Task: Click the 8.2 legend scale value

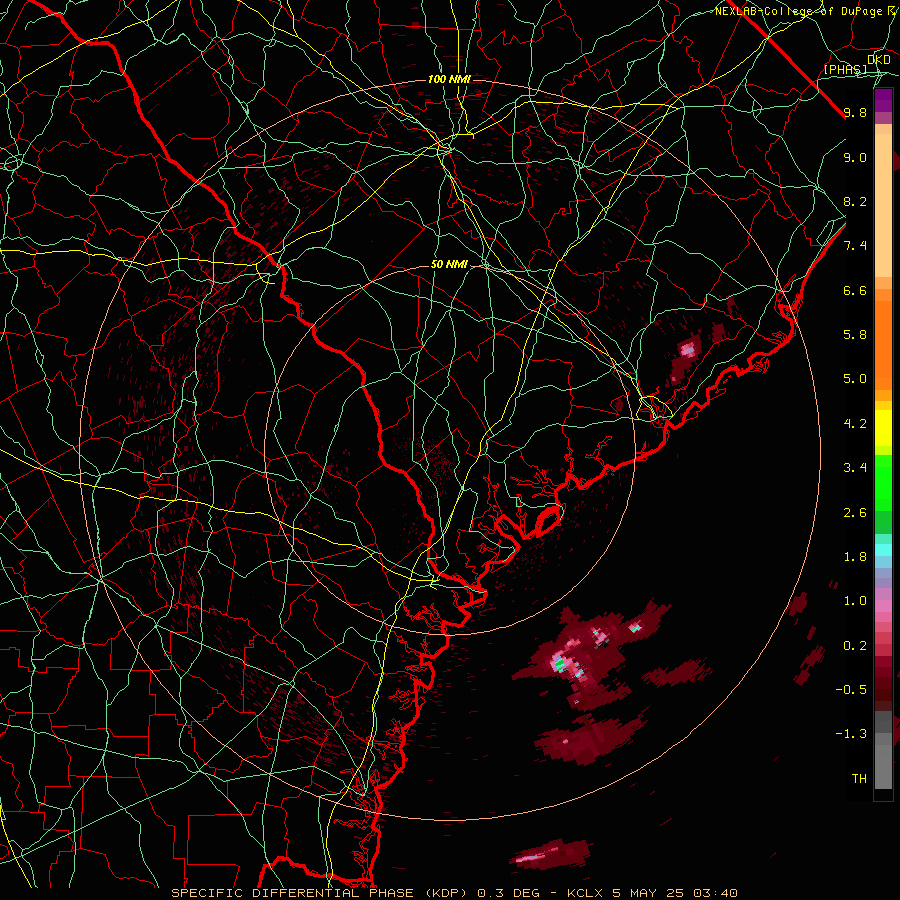Action: point(855,201)
